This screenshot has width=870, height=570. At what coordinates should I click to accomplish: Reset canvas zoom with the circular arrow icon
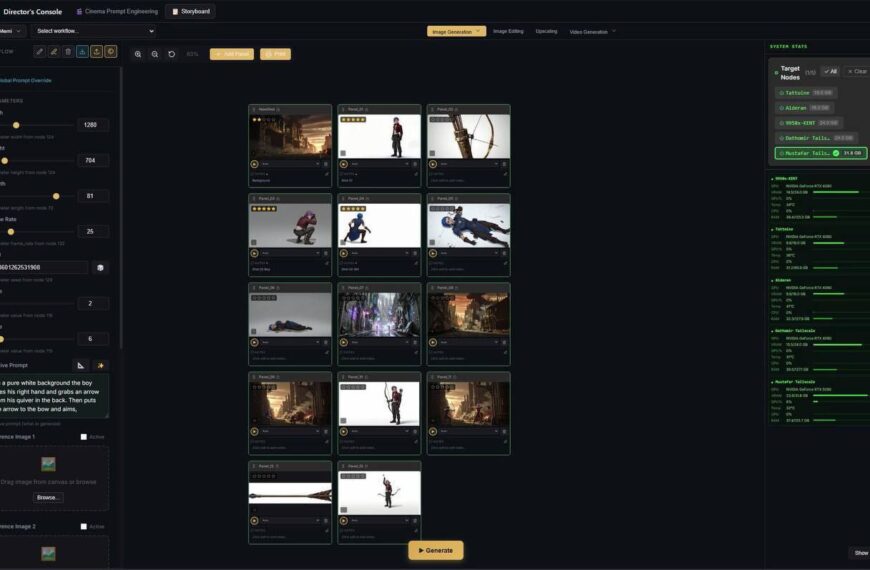(x=172, y=54)
